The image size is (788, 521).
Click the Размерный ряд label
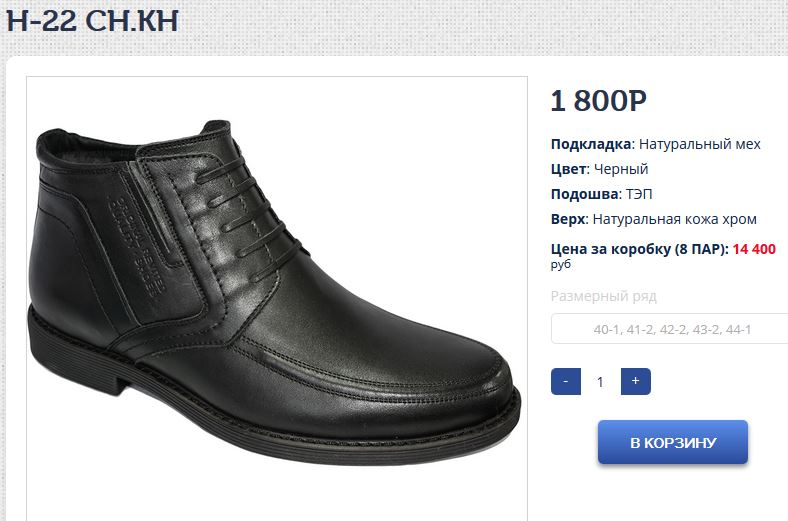pyautogui.click(x=603, y=296)
